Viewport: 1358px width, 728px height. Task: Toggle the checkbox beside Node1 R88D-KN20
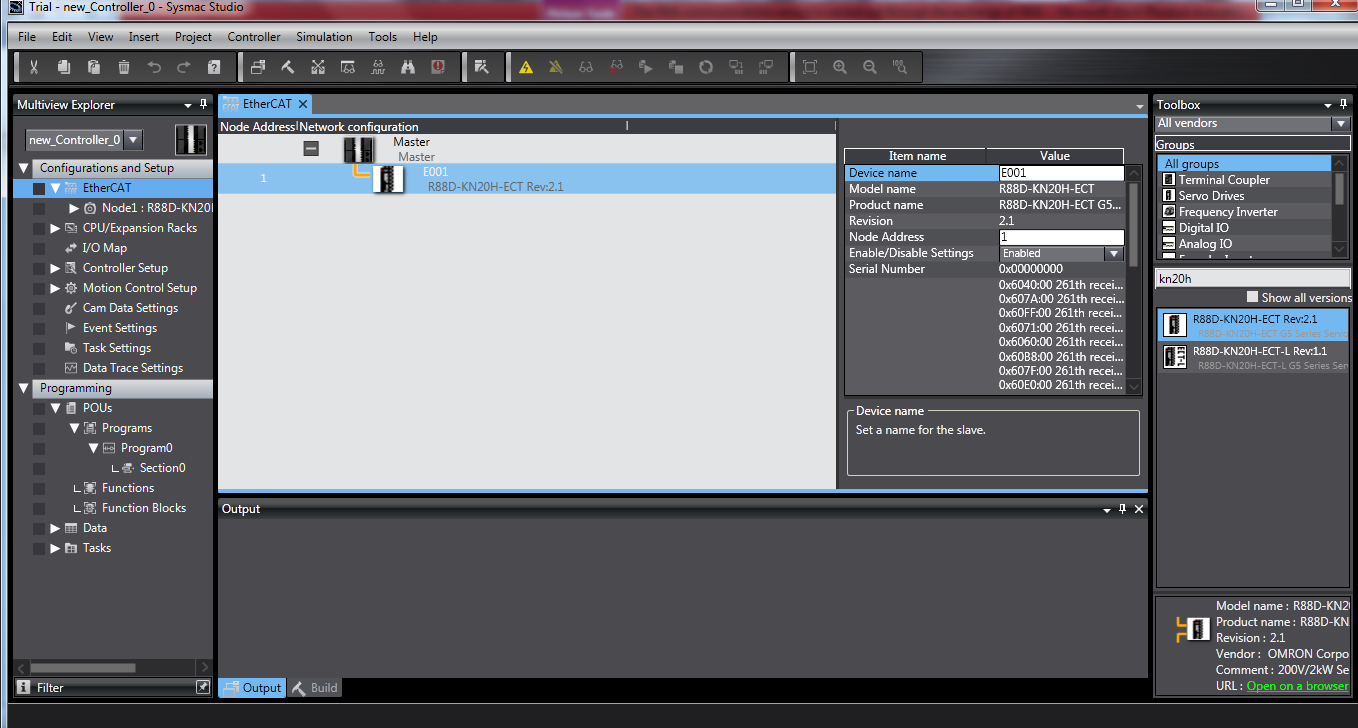39,208
